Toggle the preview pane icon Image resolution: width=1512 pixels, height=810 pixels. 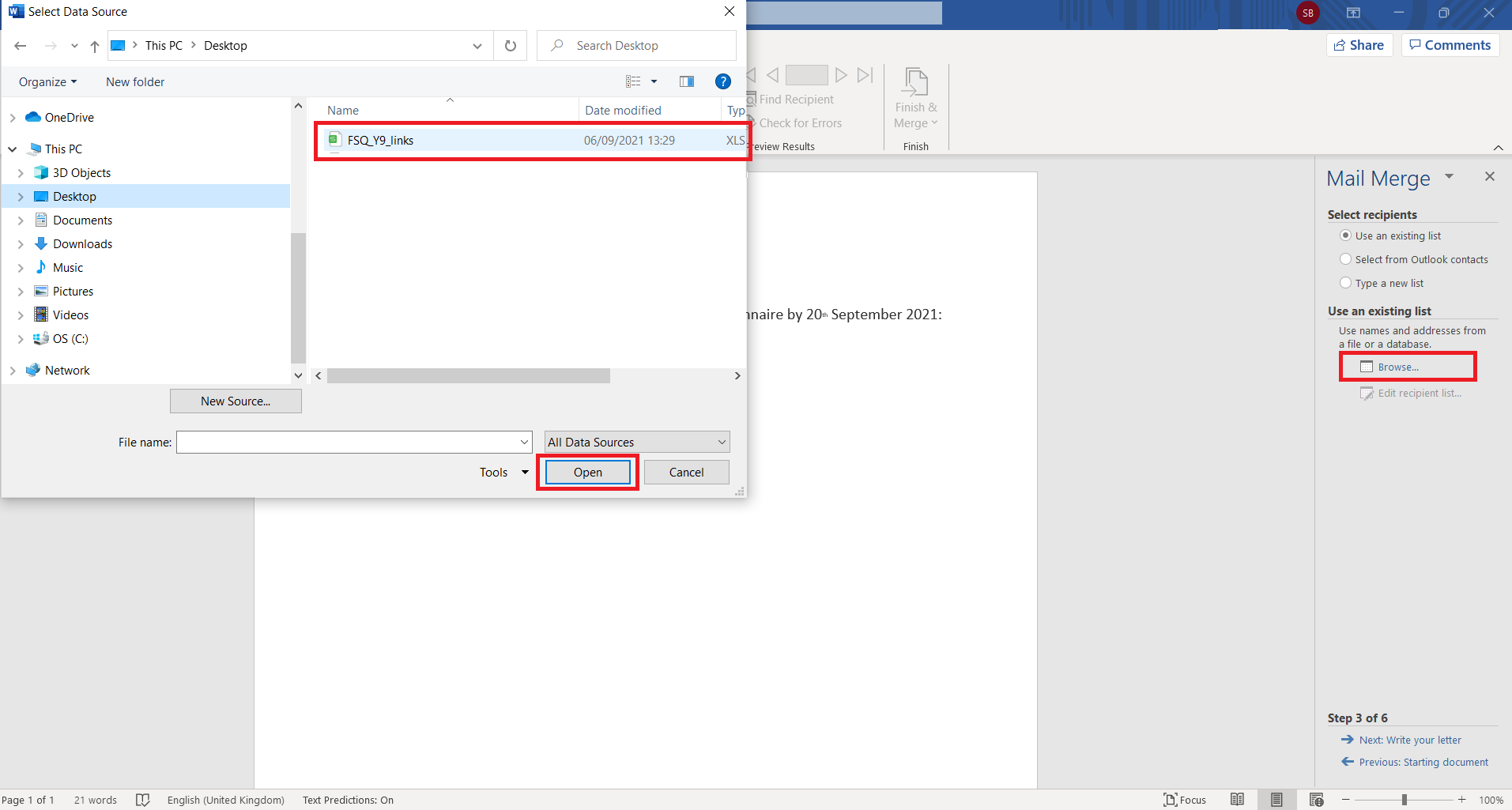tap(686, 81)
